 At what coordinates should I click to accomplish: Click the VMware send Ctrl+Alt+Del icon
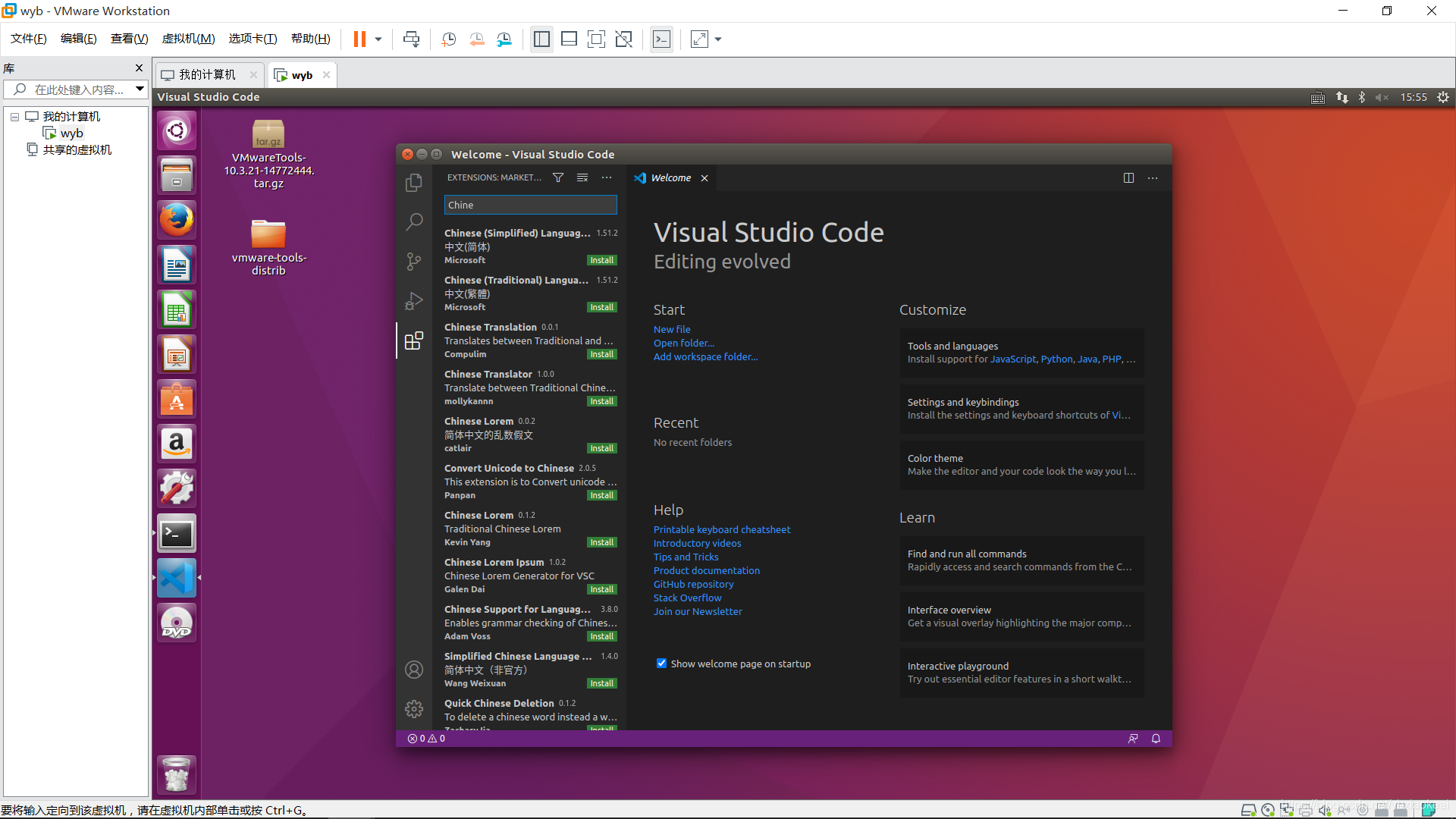(411, 39)
